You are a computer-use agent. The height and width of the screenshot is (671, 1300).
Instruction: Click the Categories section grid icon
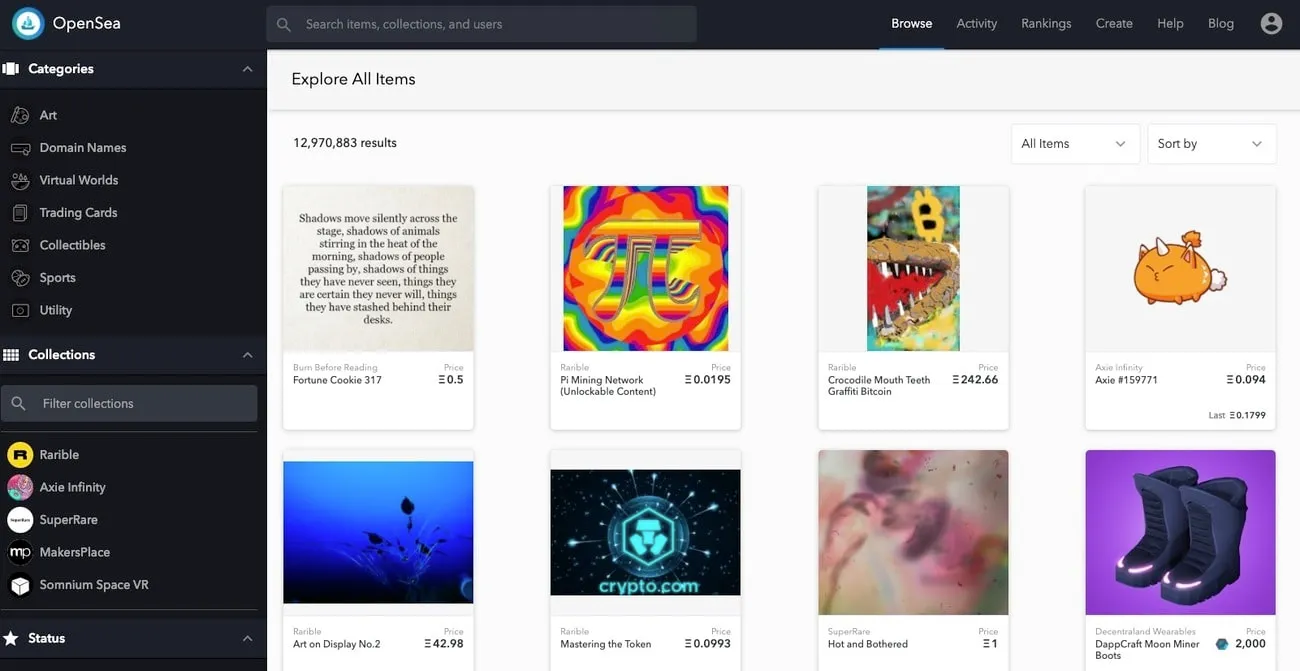pyautogui.click(x=11, y=69)
